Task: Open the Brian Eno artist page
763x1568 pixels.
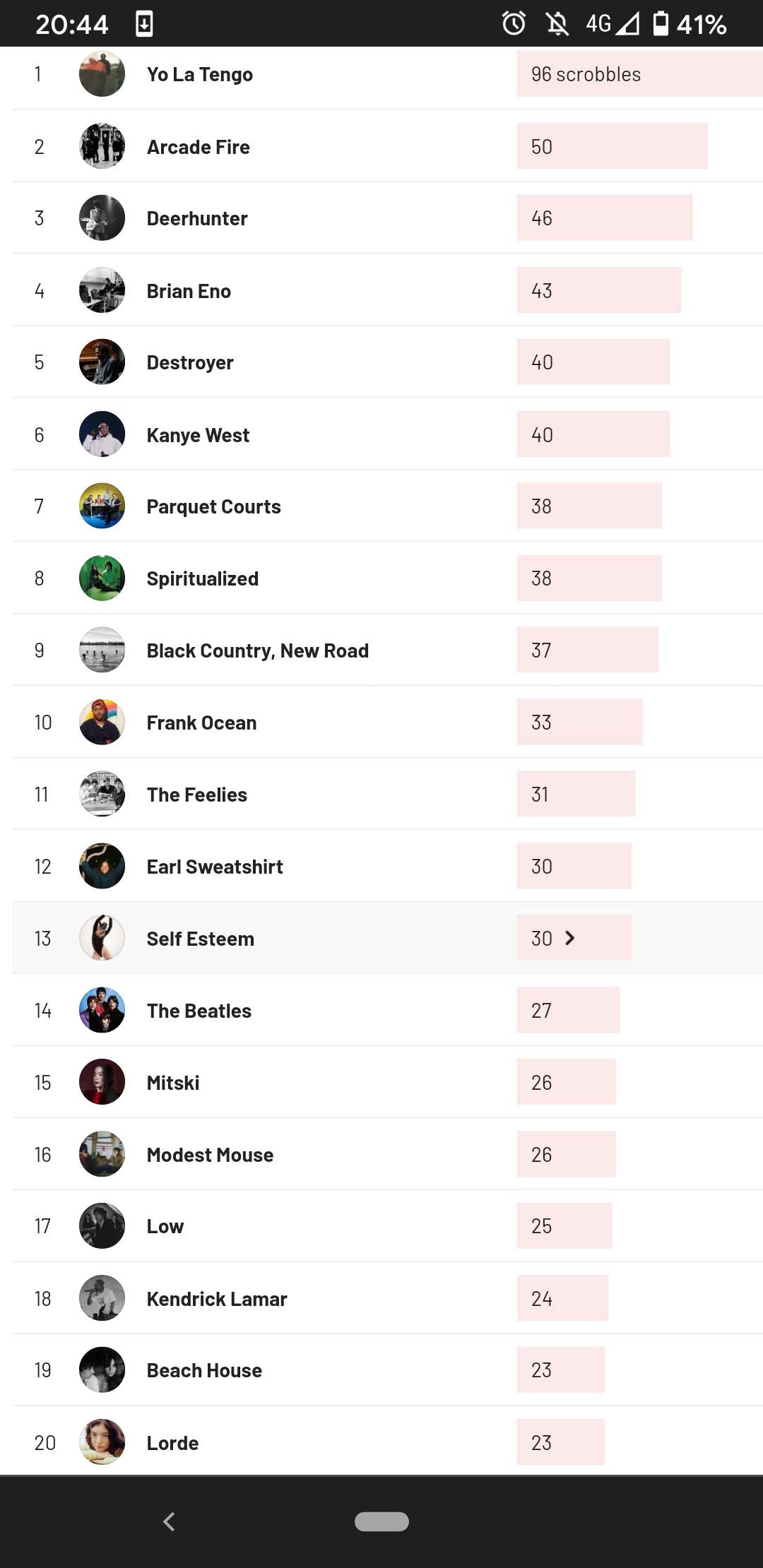Action: pyautogui.click(x=189, y=291)
